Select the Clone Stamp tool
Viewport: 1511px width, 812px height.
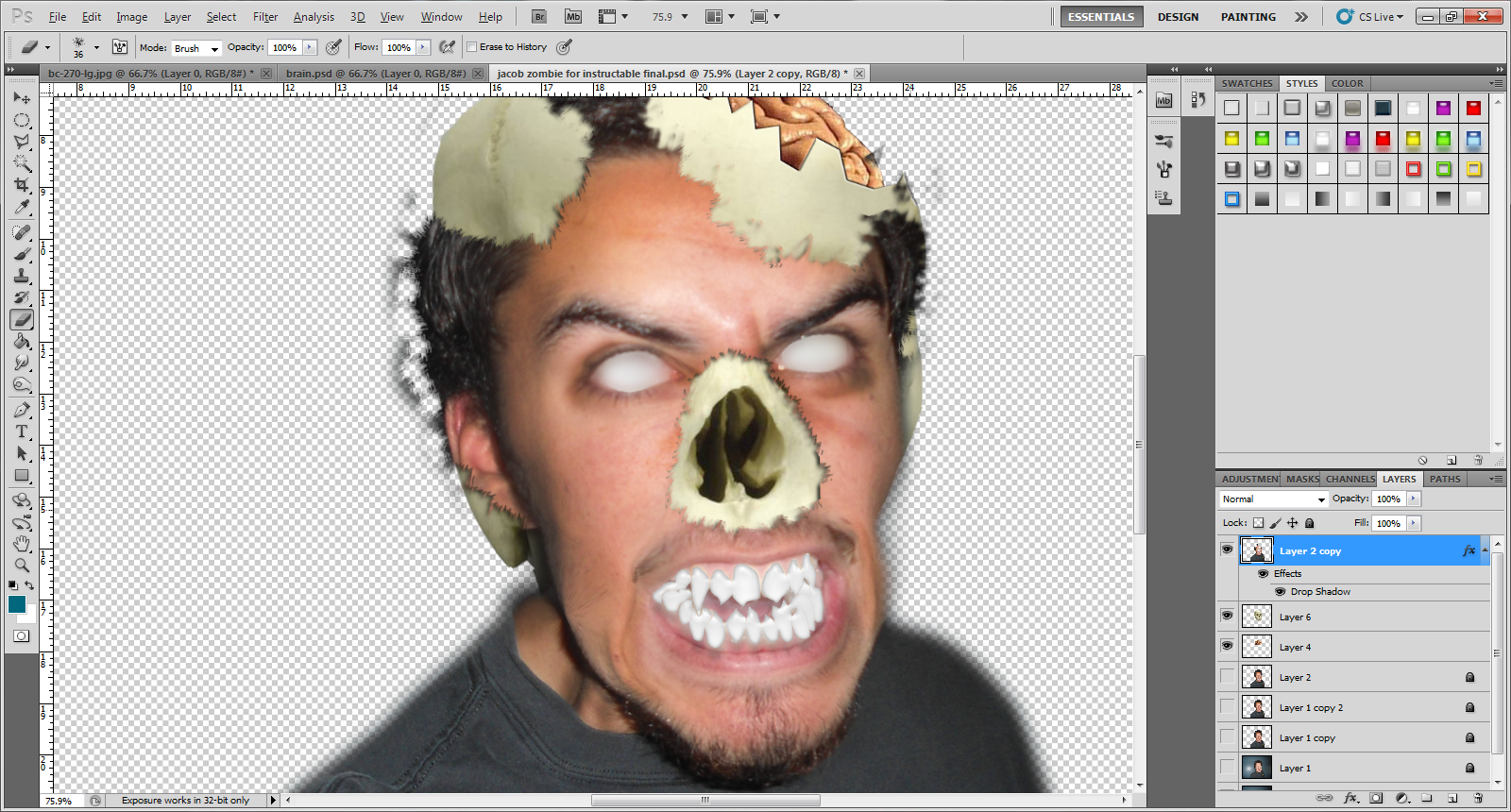click(x=22, y=276)
